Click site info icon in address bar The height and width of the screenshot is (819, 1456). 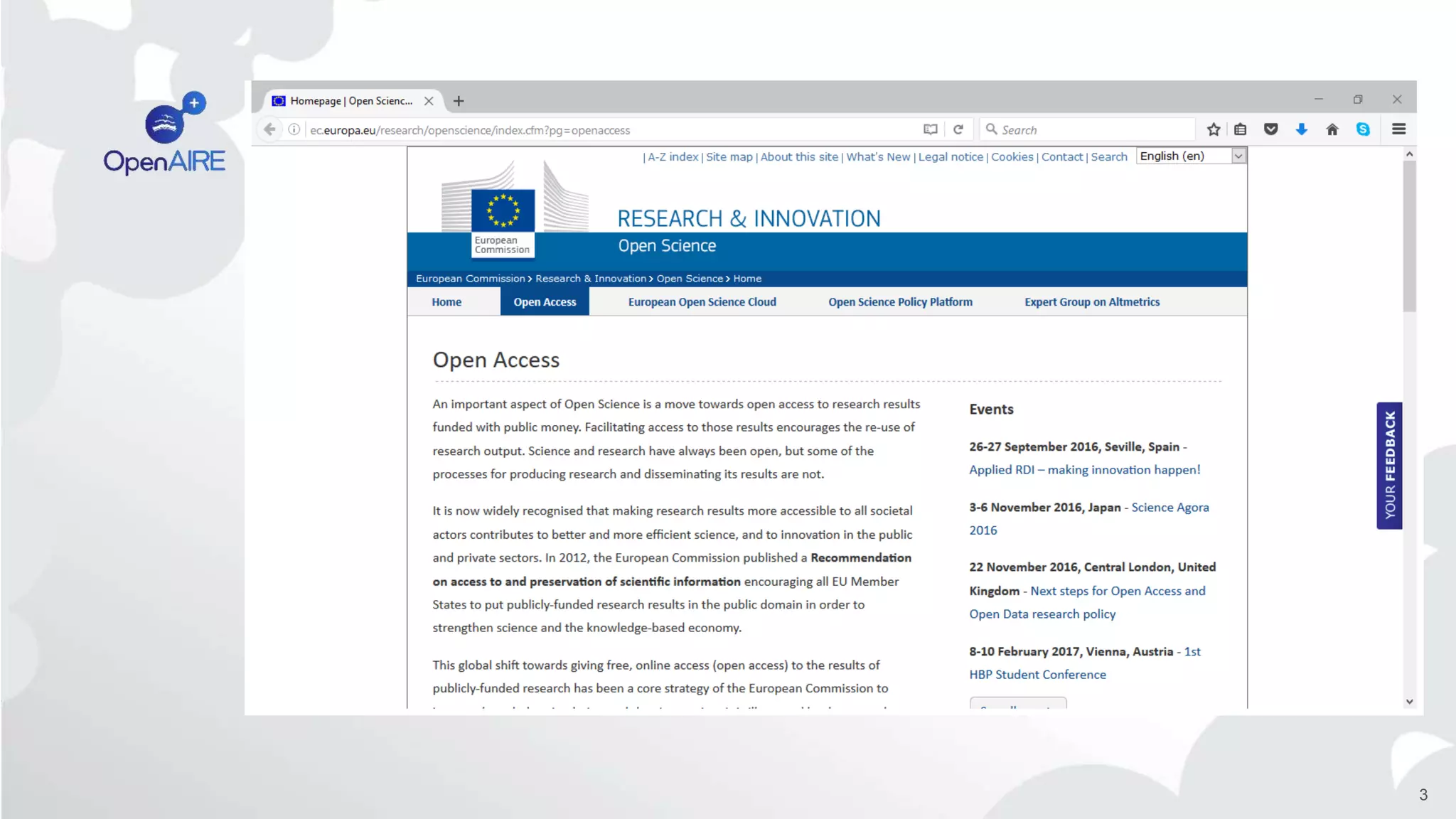tap(294, 129)
